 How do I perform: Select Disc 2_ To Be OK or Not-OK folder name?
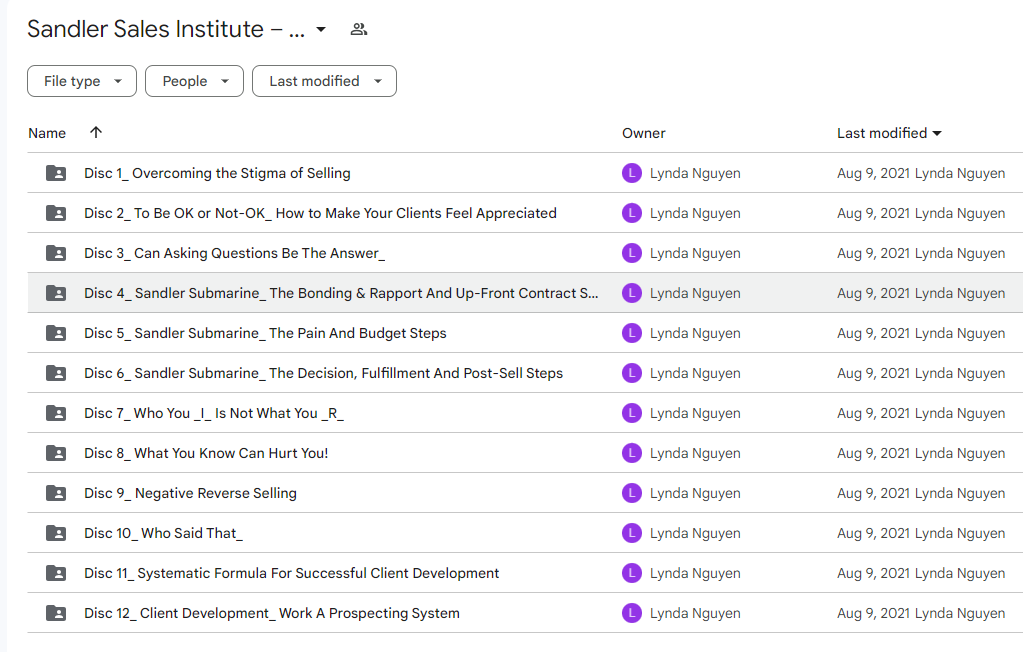pos(320,213)
